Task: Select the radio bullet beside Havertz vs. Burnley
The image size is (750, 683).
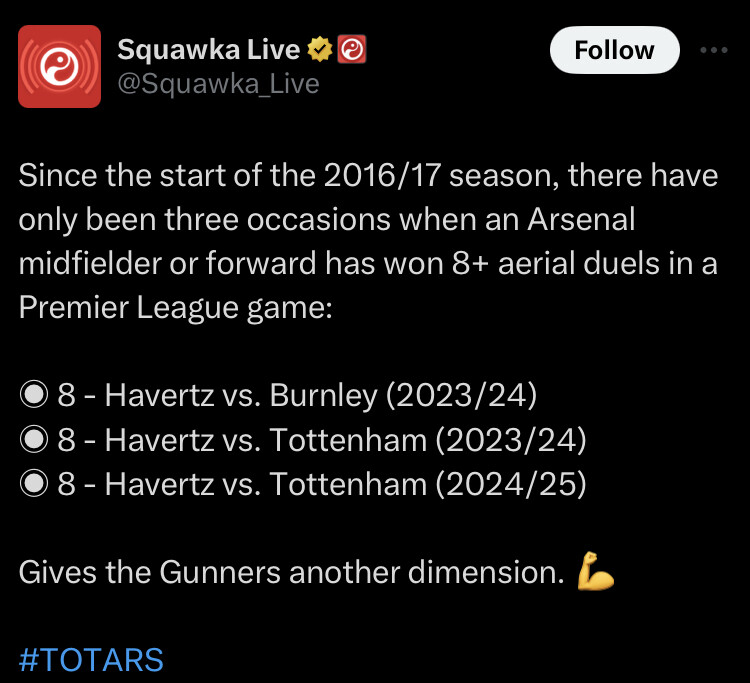Action: tap(34, 395)
